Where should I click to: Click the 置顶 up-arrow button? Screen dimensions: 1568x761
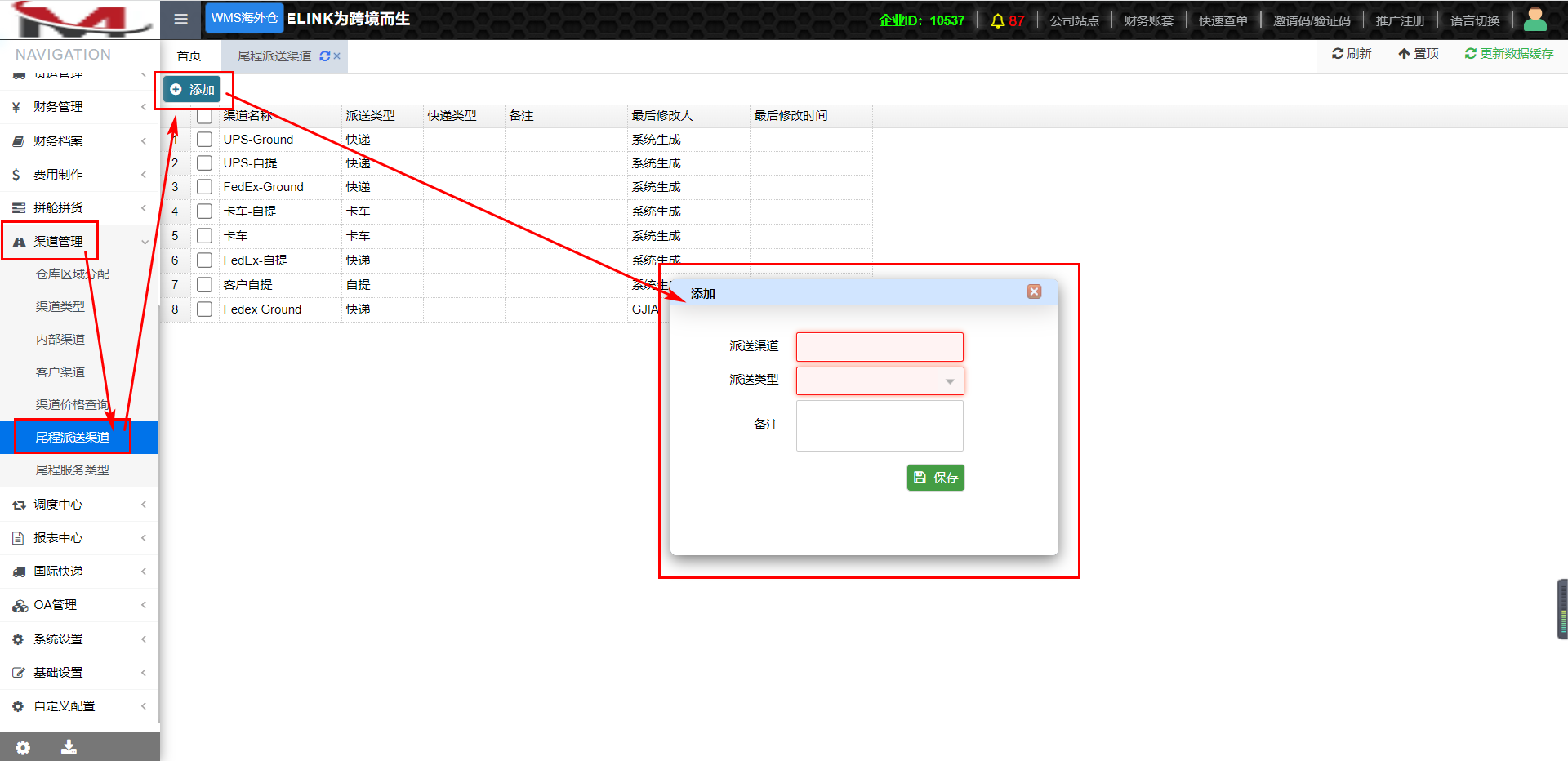point(1419,53)
